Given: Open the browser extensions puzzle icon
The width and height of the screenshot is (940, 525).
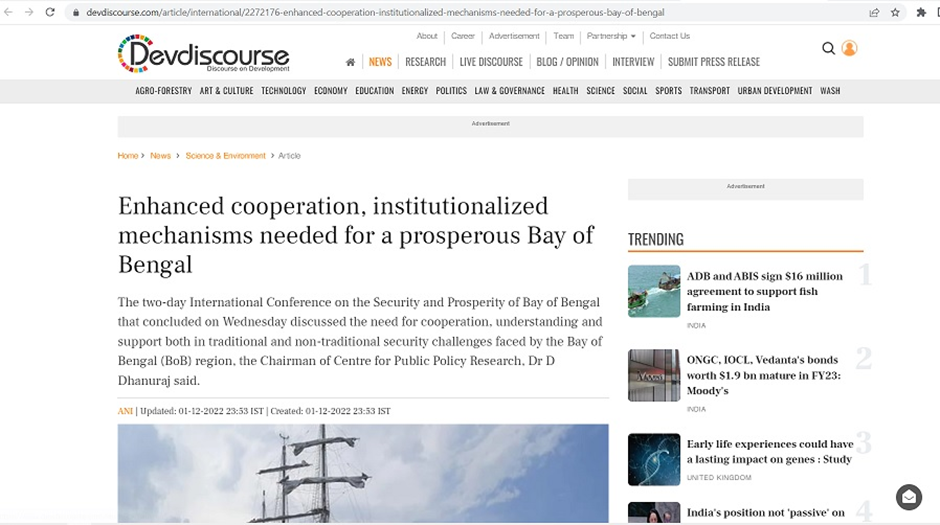Looking at the screenshot, I should point(921,12).
